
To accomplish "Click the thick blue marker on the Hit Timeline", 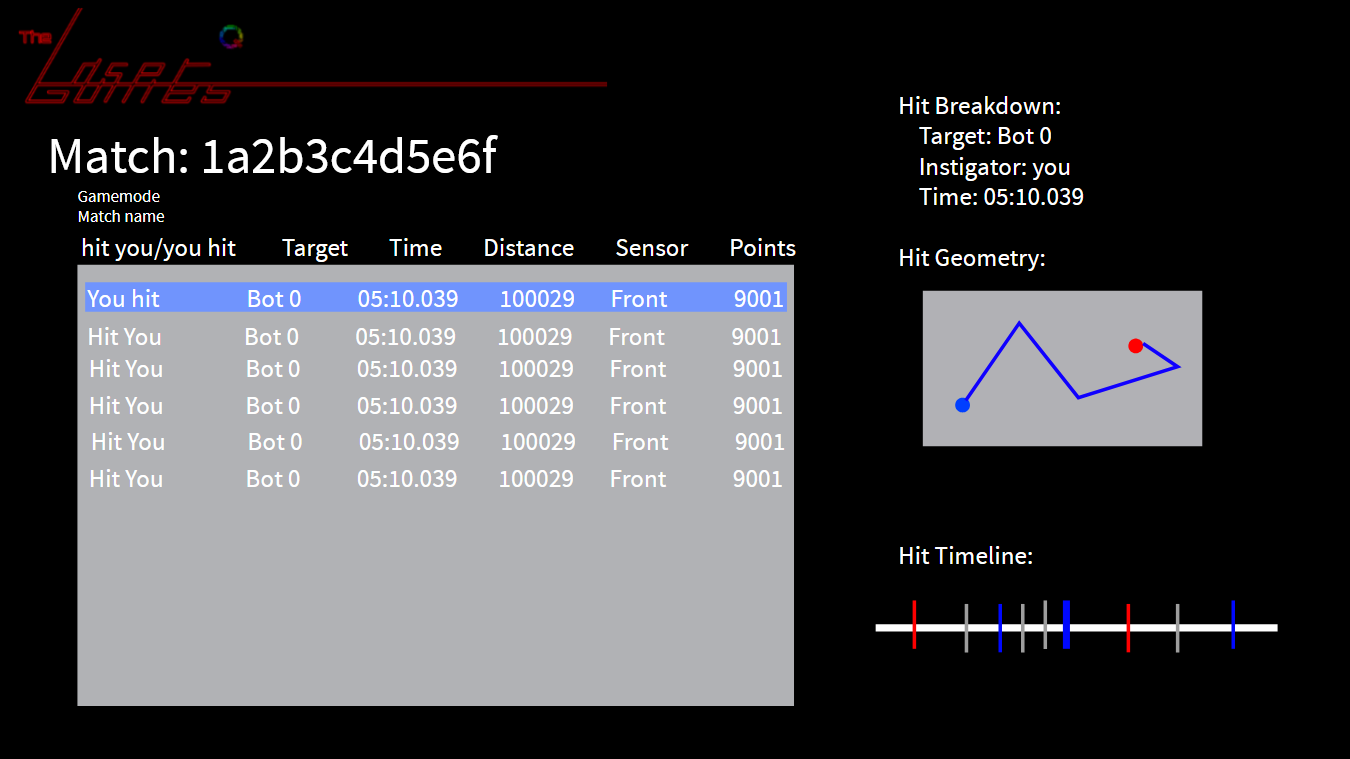I will [1066, 628].
